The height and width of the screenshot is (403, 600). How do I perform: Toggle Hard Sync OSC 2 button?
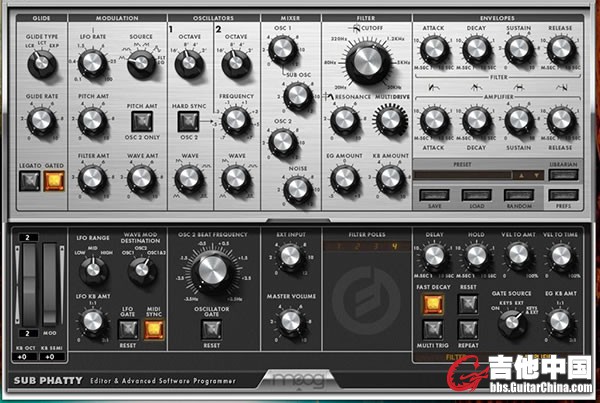188,121
